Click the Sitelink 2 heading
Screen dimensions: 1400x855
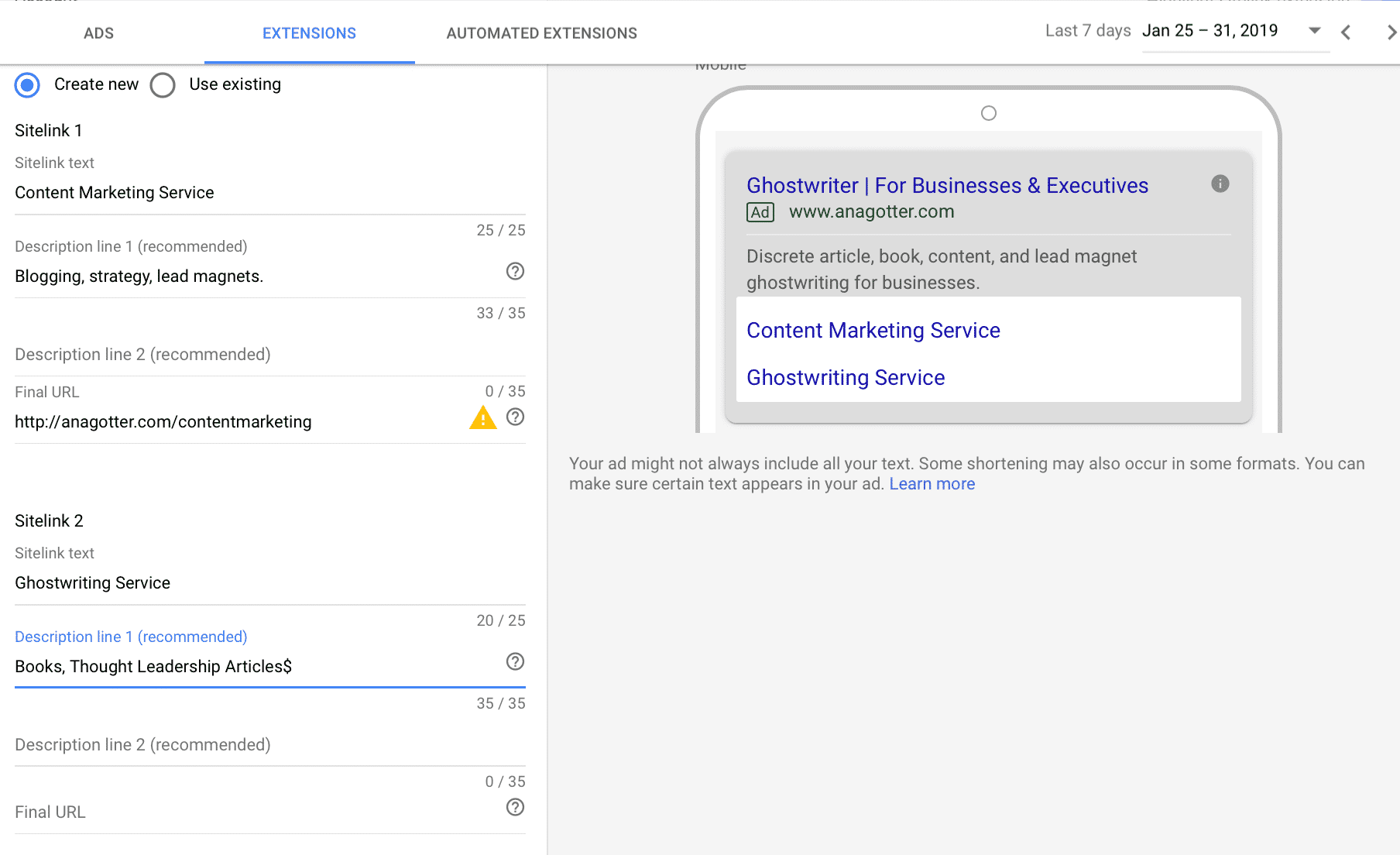coord(49,521)
